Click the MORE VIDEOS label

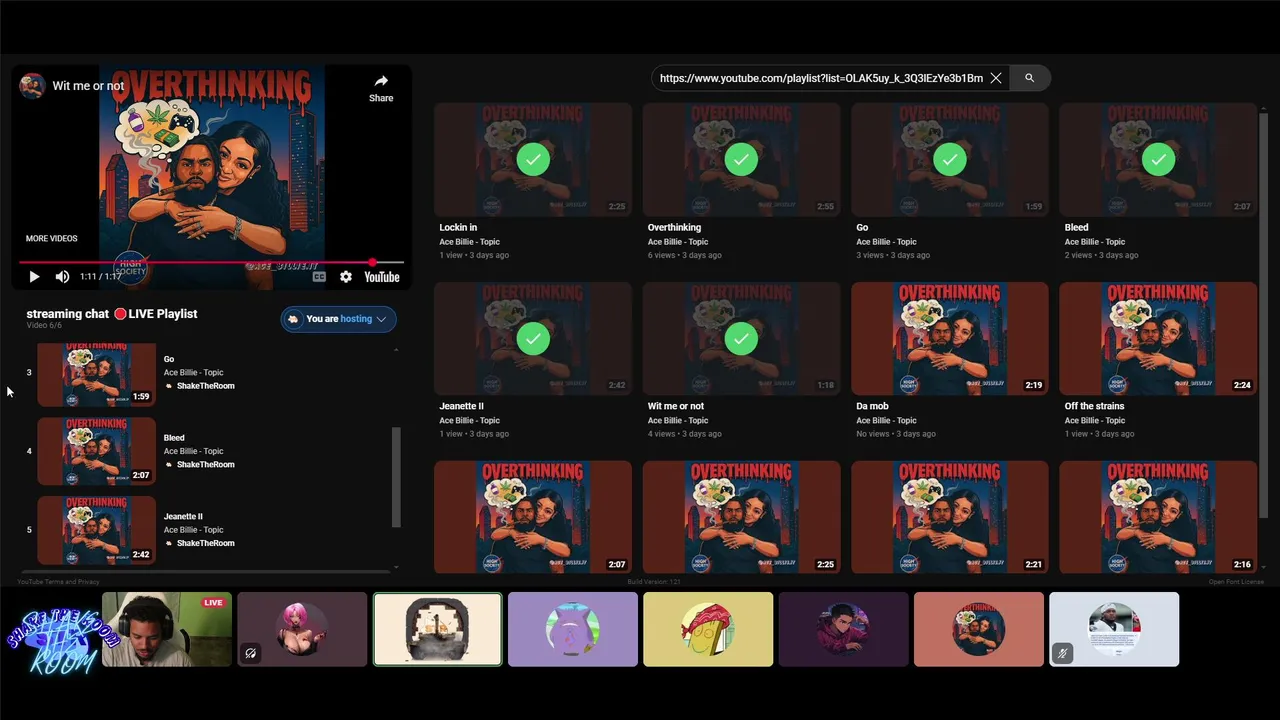(51, 239)
